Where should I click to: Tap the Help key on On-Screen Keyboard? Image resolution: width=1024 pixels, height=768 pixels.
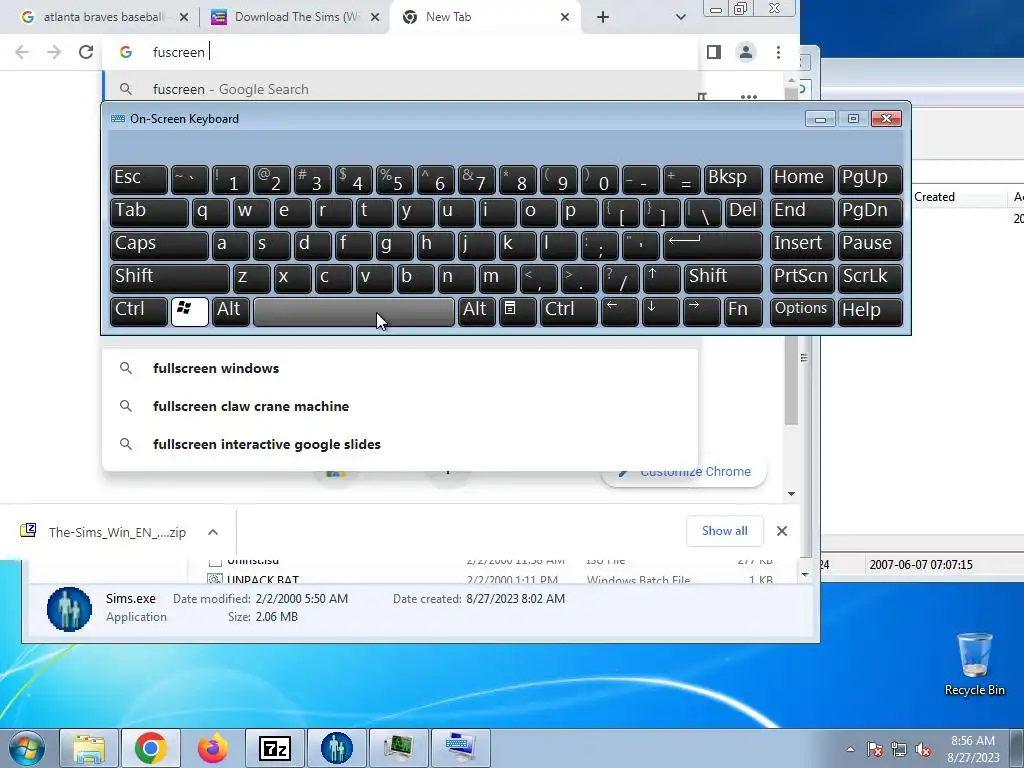pos(870,311)
